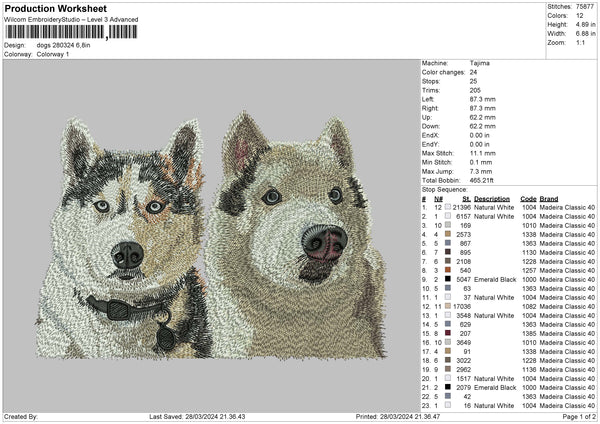
Task: Select the Min Stitch value 0.1 mm
Action: 481,162
